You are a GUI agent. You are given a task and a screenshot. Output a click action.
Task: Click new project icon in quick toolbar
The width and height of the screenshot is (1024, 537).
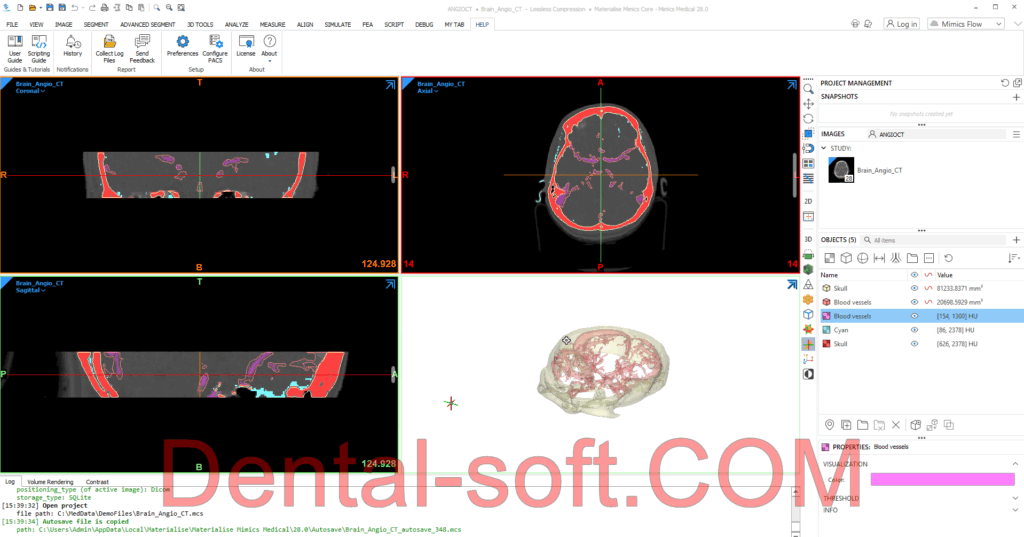click(20, 8)
